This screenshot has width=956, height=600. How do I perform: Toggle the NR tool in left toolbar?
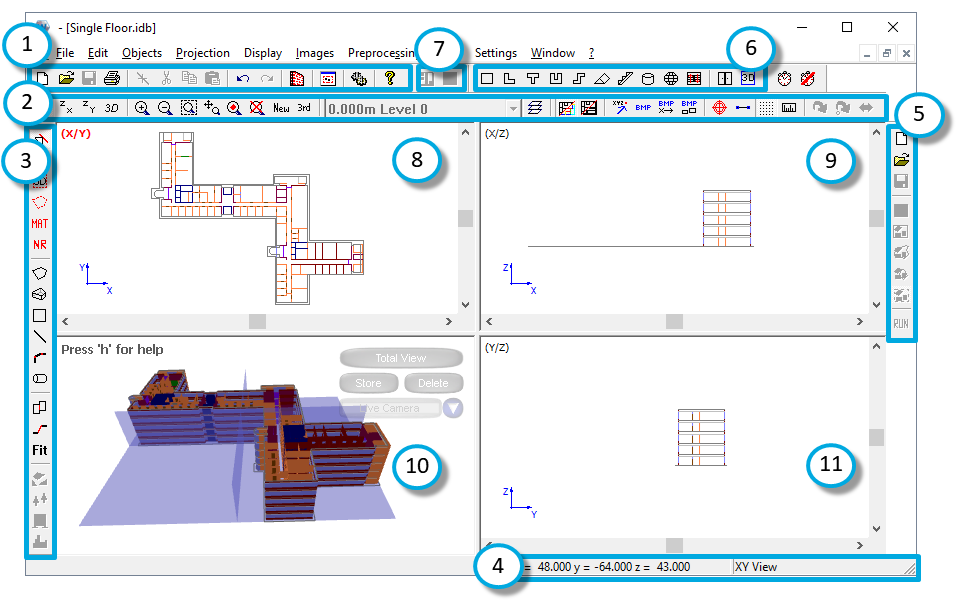coord(40,244)
